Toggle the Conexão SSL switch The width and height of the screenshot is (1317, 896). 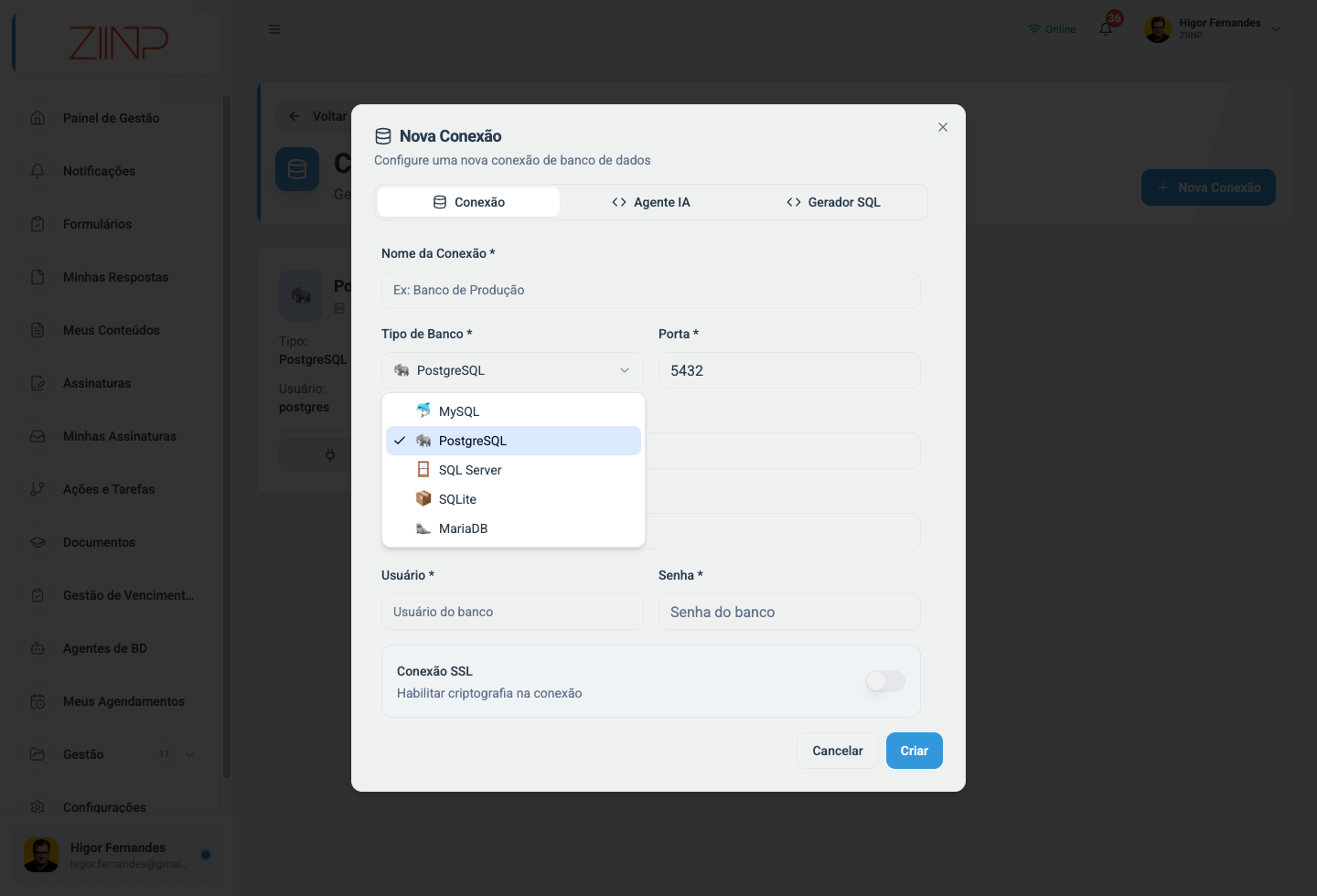pos(885,681)
